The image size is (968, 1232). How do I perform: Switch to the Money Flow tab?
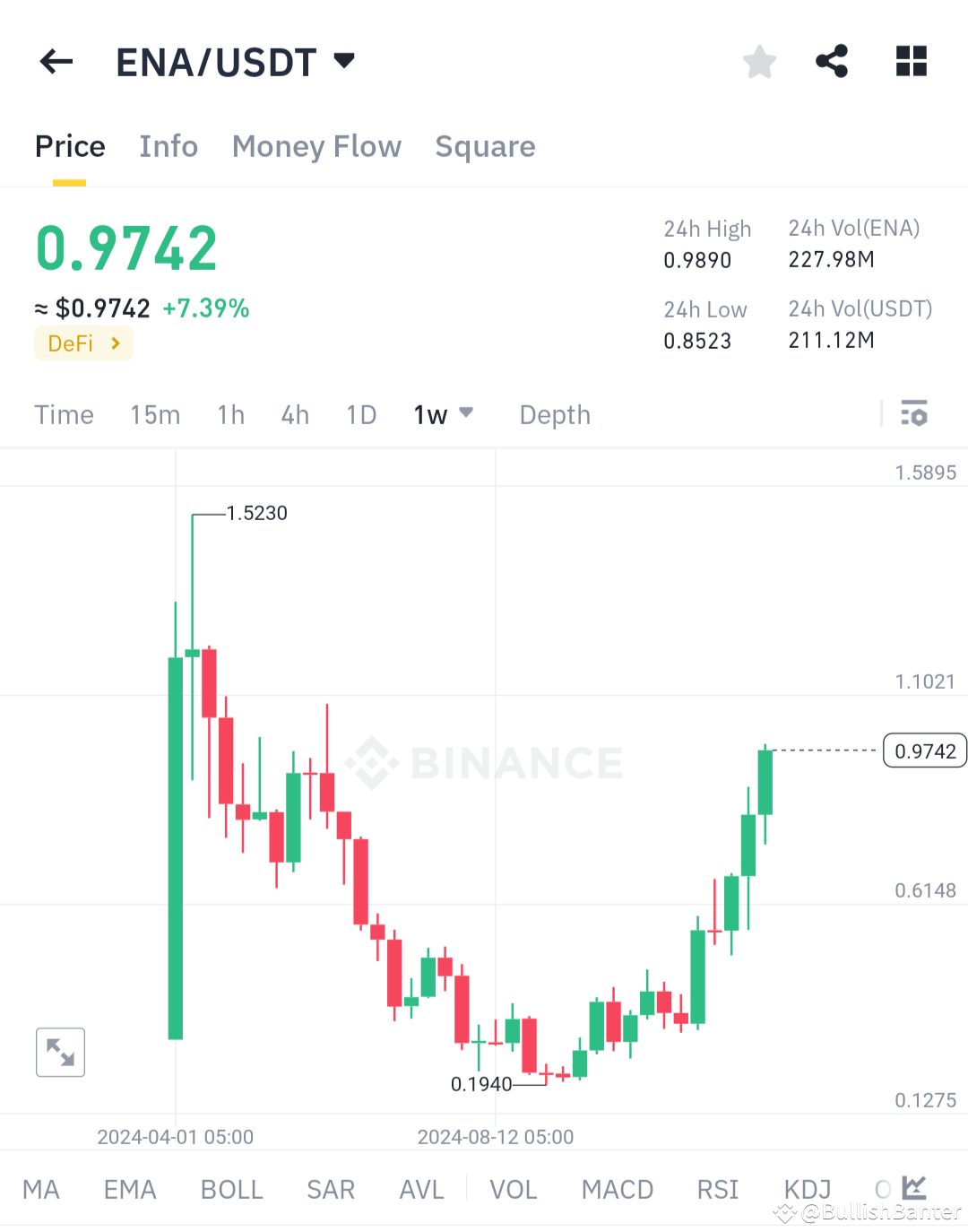(316, 146)
